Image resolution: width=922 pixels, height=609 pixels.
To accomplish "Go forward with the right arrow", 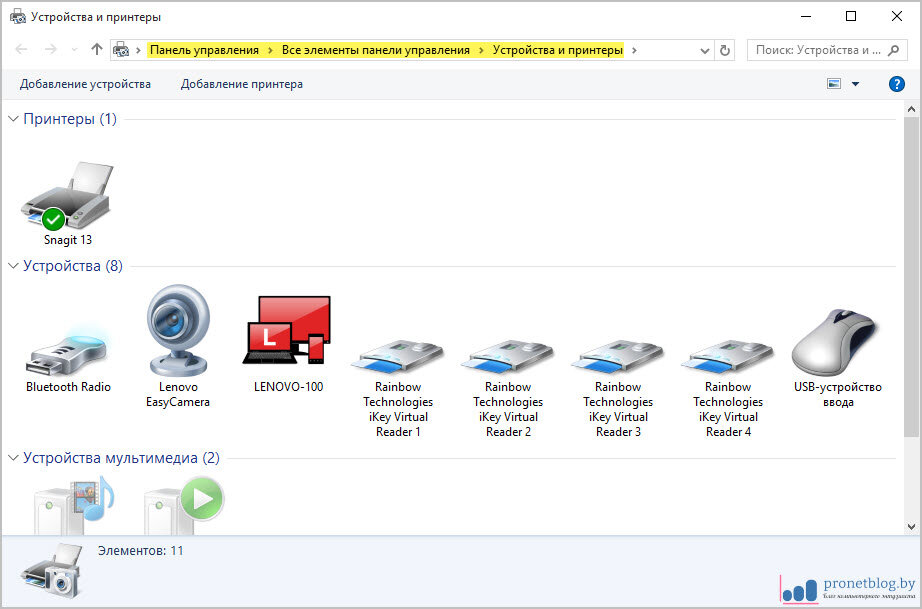I will (51, 49).
